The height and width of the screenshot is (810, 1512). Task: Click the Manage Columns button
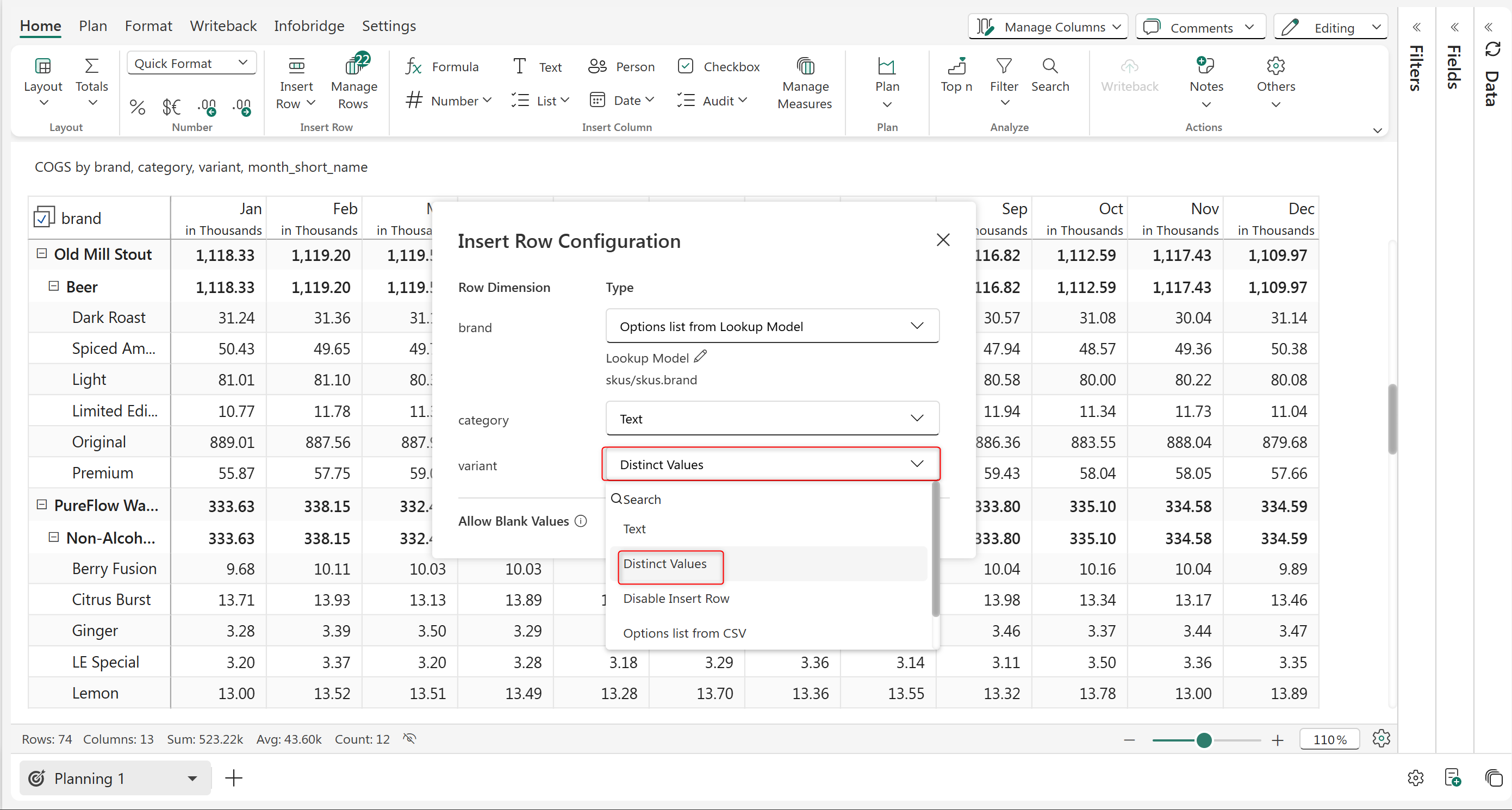(x=1048, y=27)
